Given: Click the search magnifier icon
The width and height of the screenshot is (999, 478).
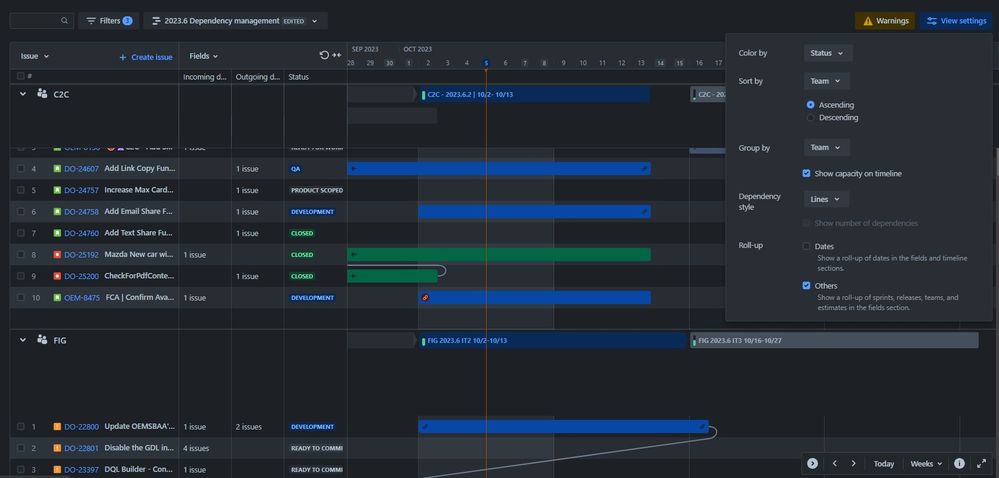Looking at the screenshot, I should 64,21.
